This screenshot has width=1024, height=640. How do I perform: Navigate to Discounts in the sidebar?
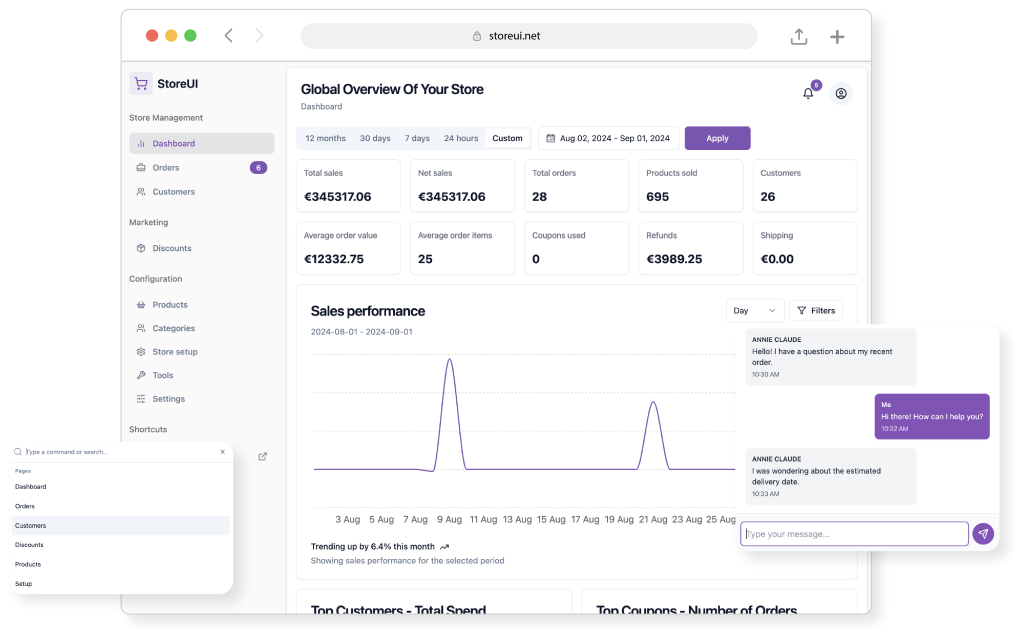[x=172, y=248]
